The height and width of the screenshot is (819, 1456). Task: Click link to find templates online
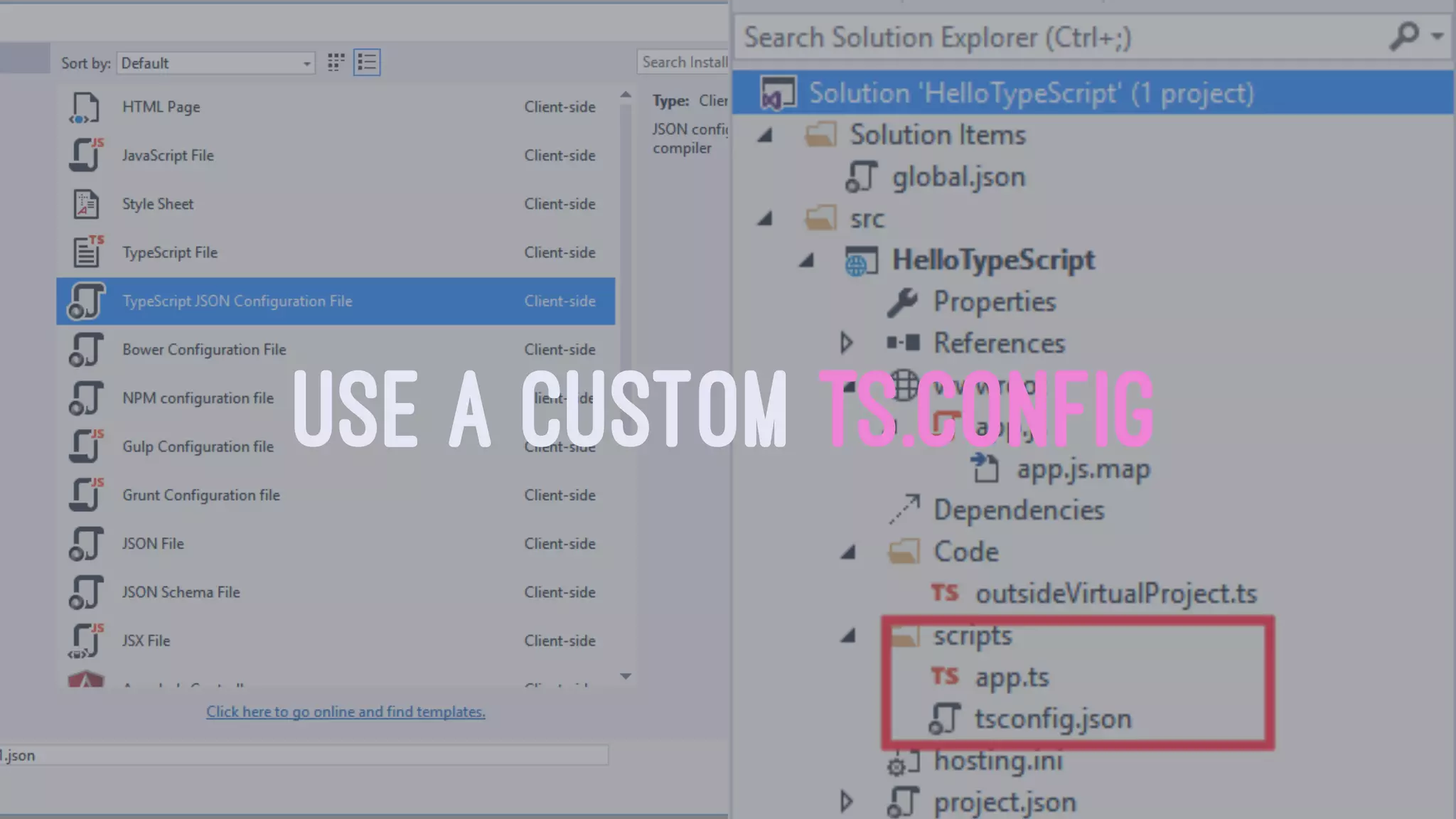coord(346,712)
